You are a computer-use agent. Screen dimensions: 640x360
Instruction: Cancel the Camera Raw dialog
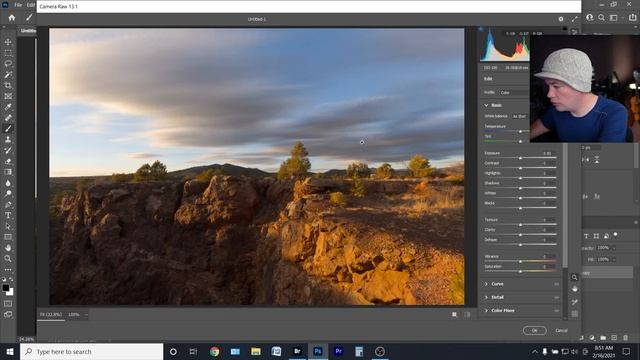561,331
